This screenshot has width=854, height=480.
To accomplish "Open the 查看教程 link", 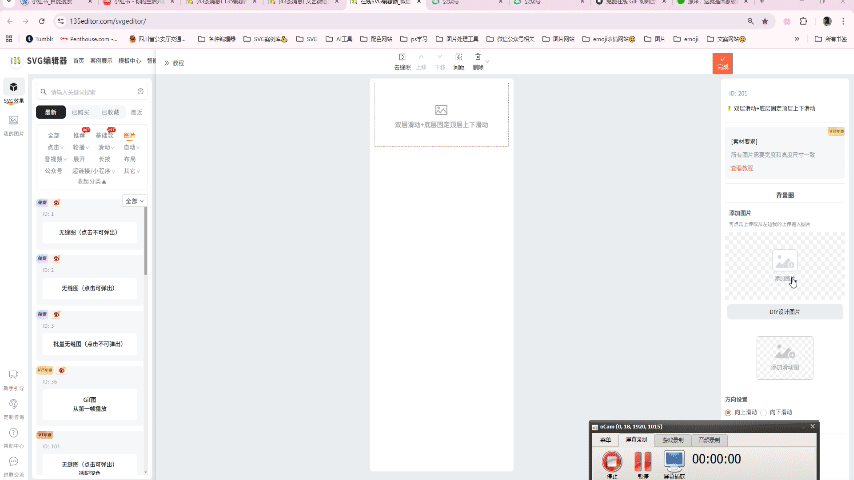I will (741, 168).
